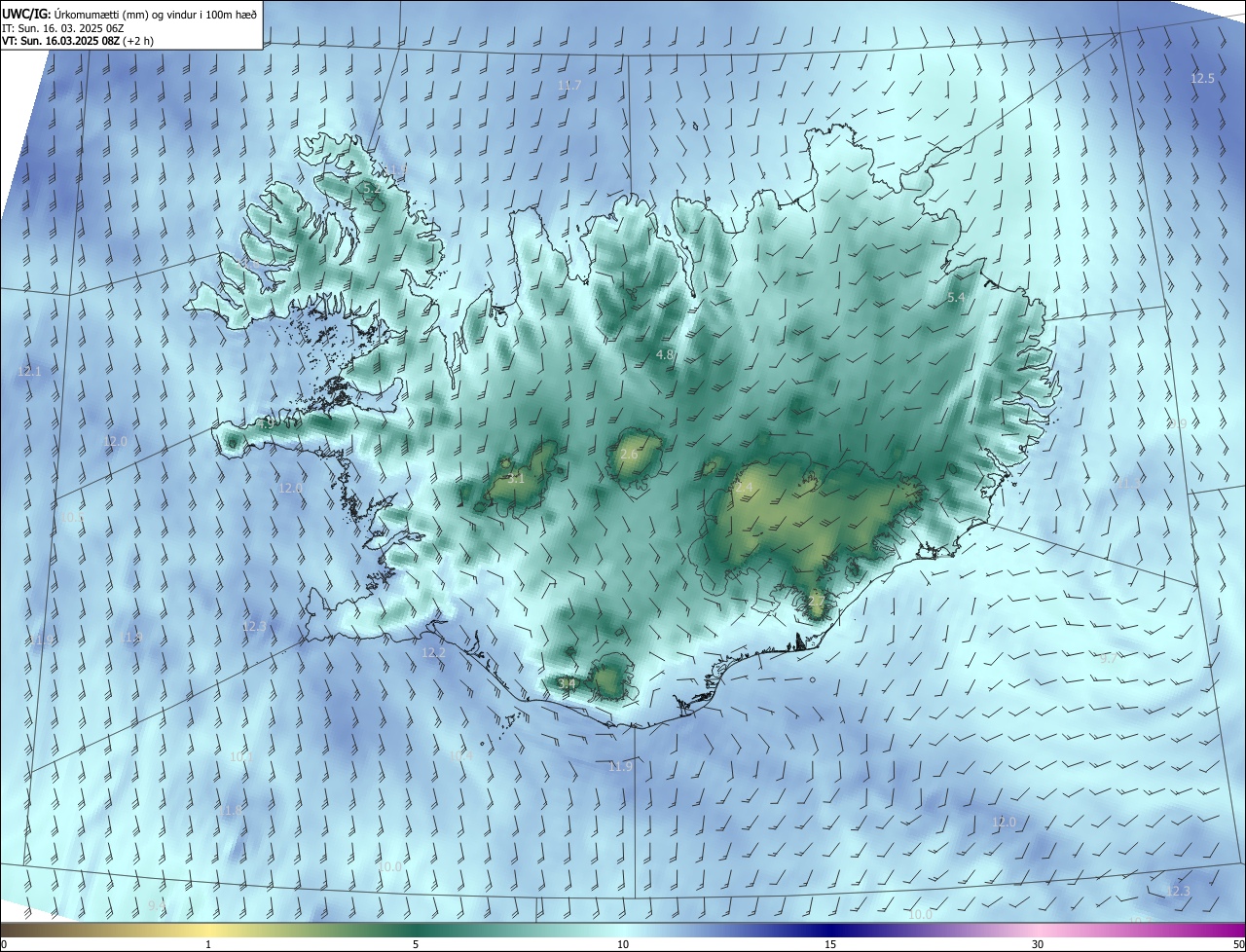The height and width of the screenshot is (952, 1246).
Task: Click the '5' tick label on the colour scale
Action: (x=416, y=944)
